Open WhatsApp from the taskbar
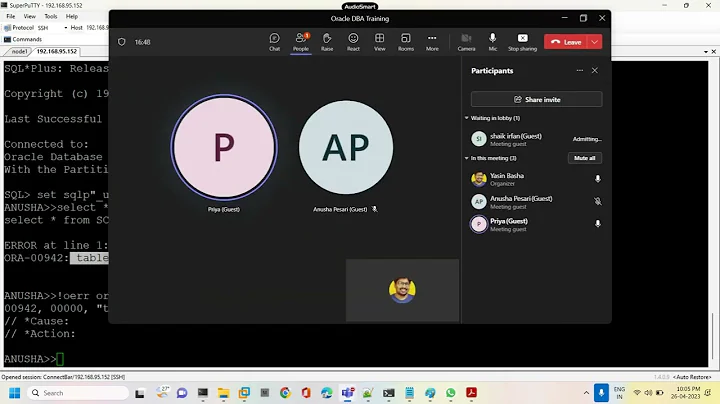720x404 pixels. (450, 393)
